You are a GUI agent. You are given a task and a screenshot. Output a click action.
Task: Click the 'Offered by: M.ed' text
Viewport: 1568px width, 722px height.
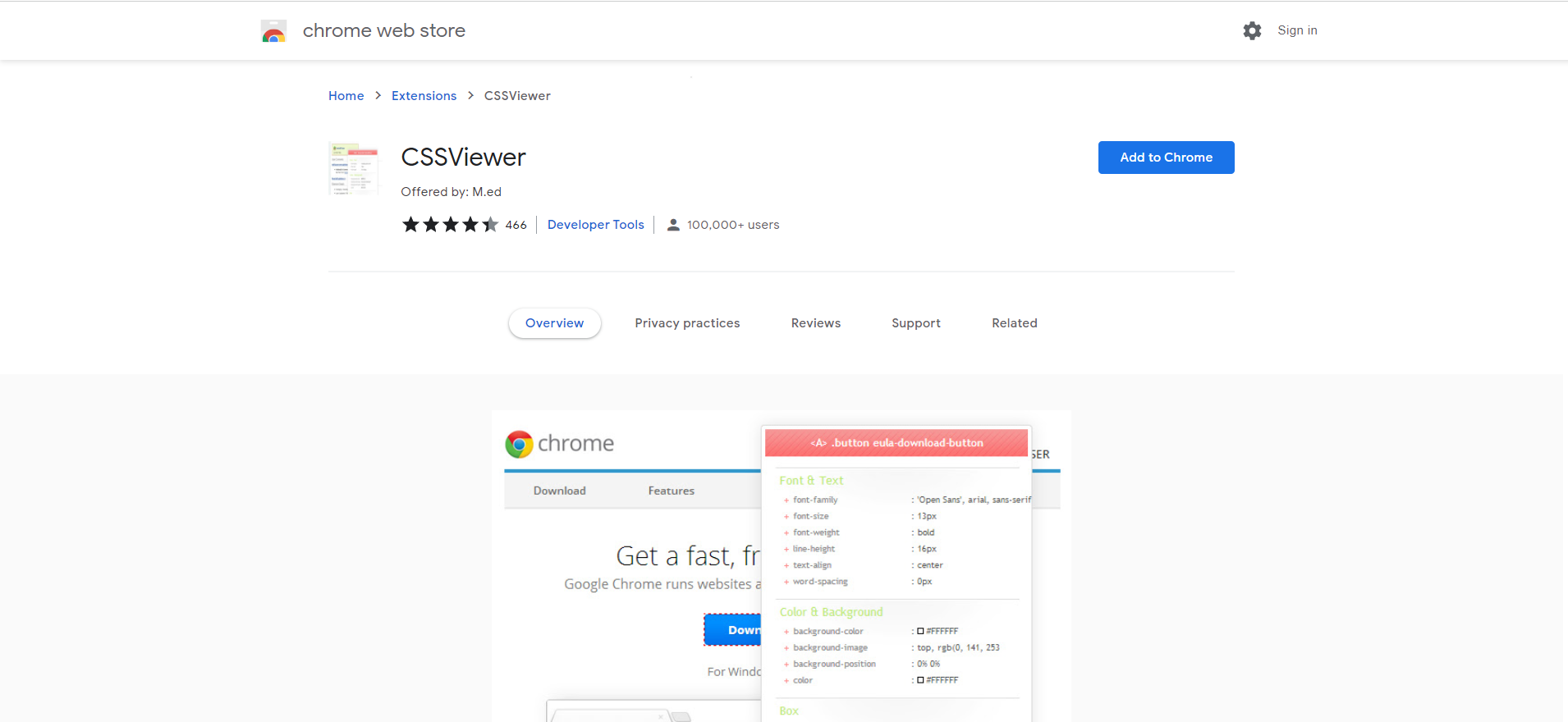tap(451, 192)
